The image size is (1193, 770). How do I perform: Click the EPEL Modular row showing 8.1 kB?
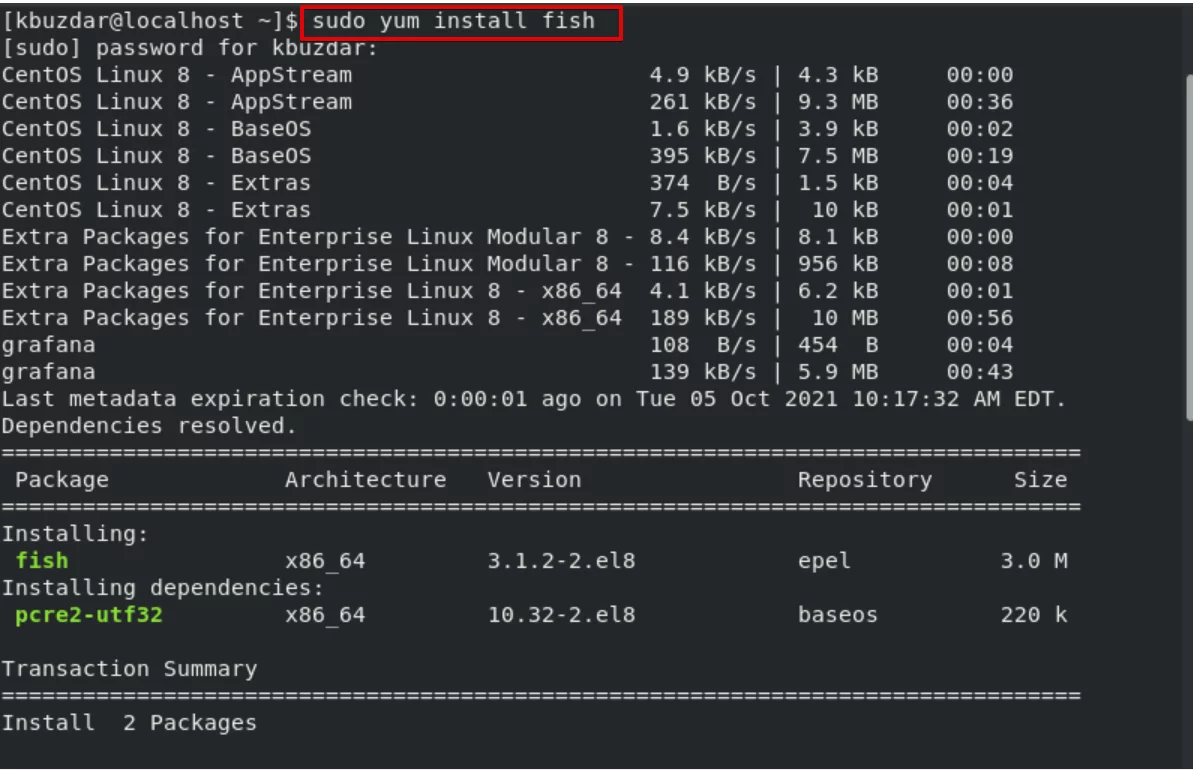pos(507,237)
